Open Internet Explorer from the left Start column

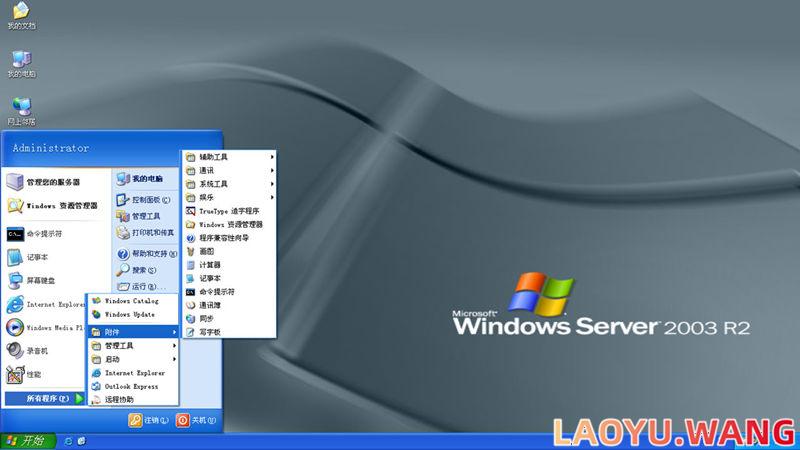[x=45, y=304]
